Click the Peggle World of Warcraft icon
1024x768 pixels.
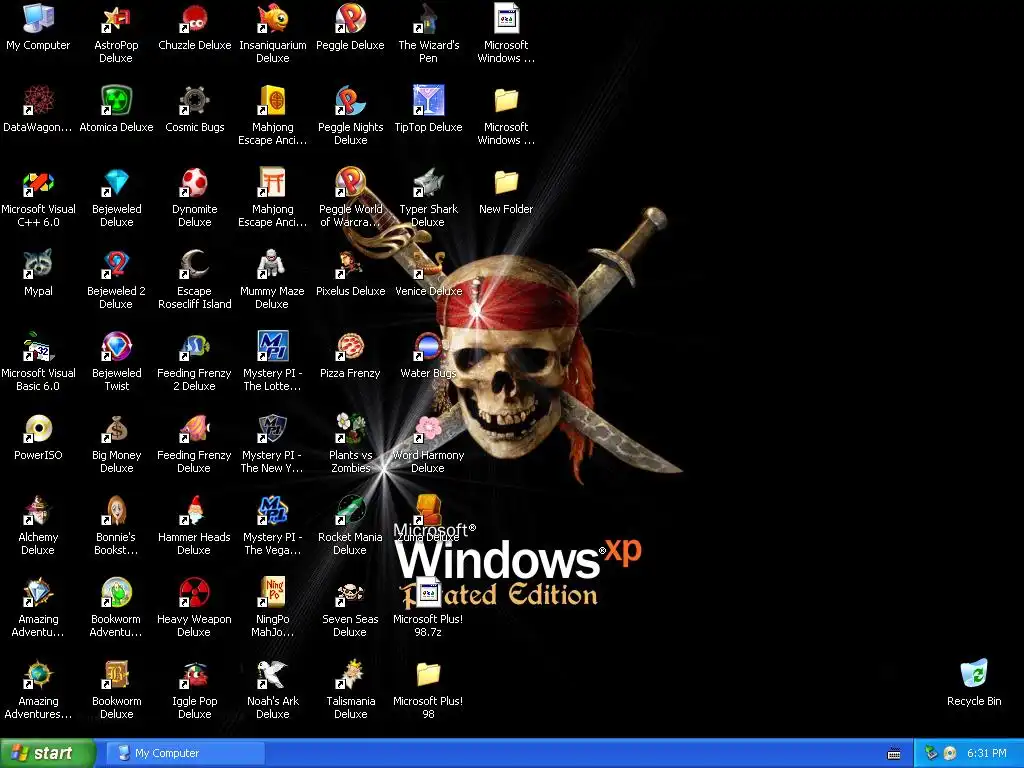coord(351,183)
